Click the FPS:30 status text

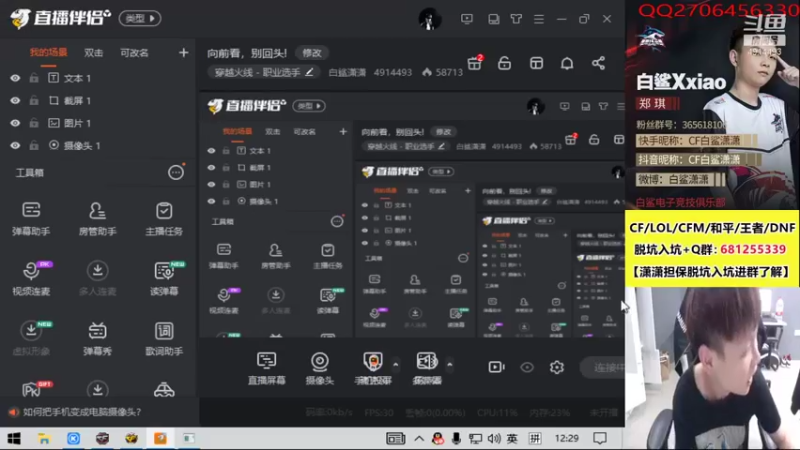[379, 412]
